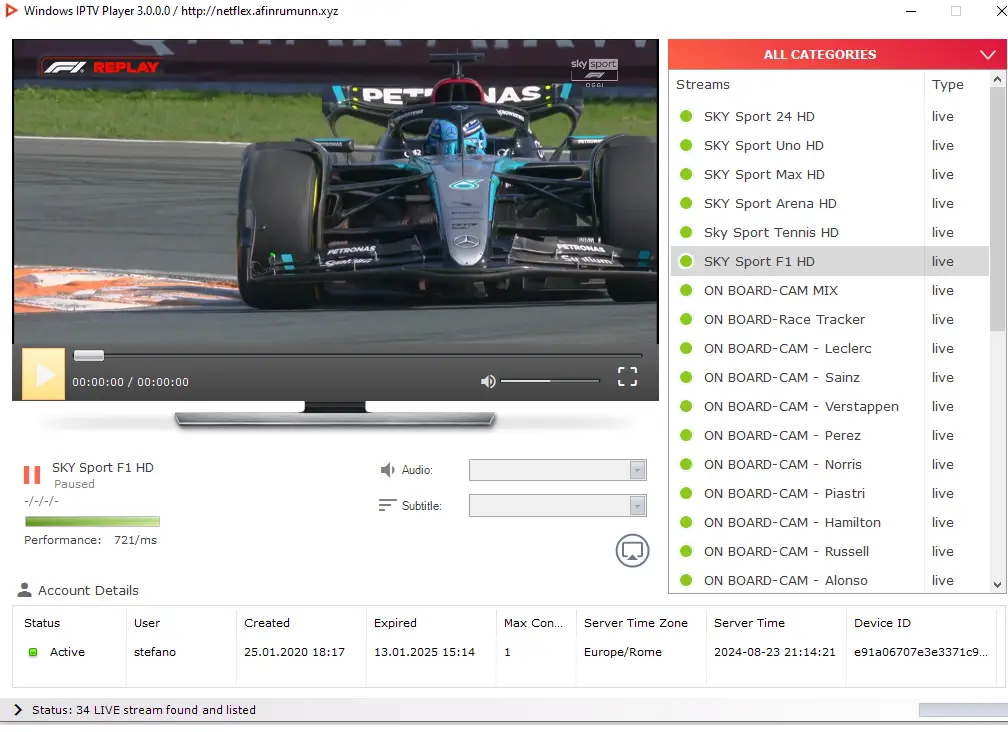This screenshot has width=1008, height=732.
Task: Click green dot next to Sky Sport Tennis HD
Action: 686,232
